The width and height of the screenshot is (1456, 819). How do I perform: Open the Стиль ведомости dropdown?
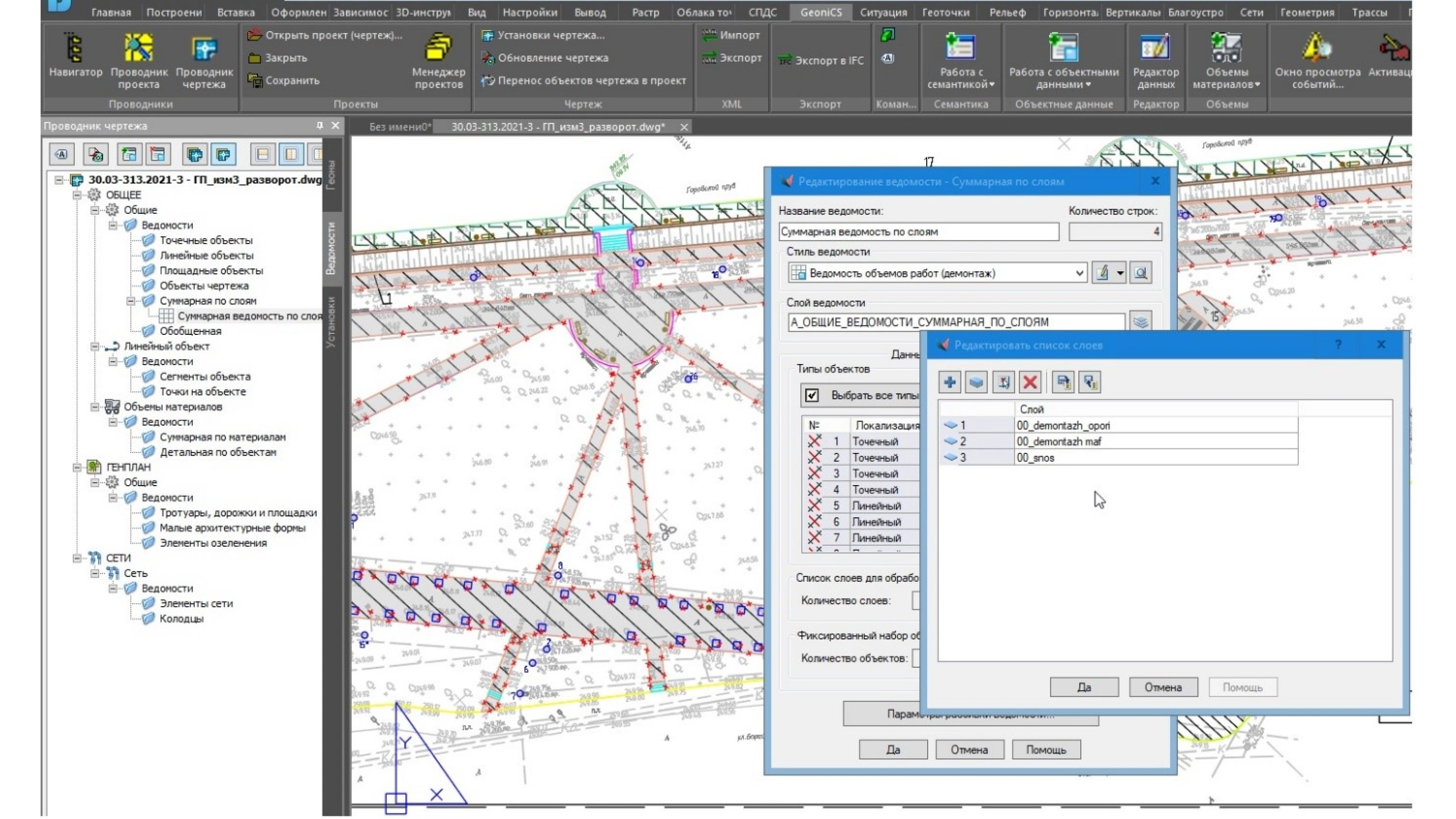pyautogui.click(x=1078, y=273)
